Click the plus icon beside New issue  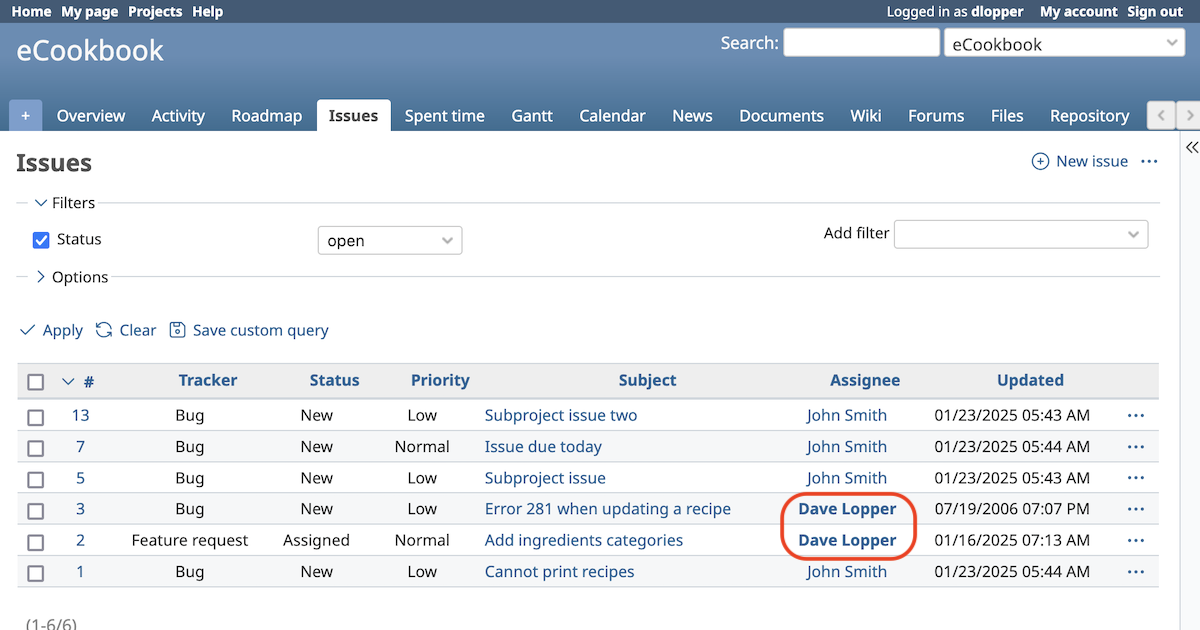(1040, 161)
